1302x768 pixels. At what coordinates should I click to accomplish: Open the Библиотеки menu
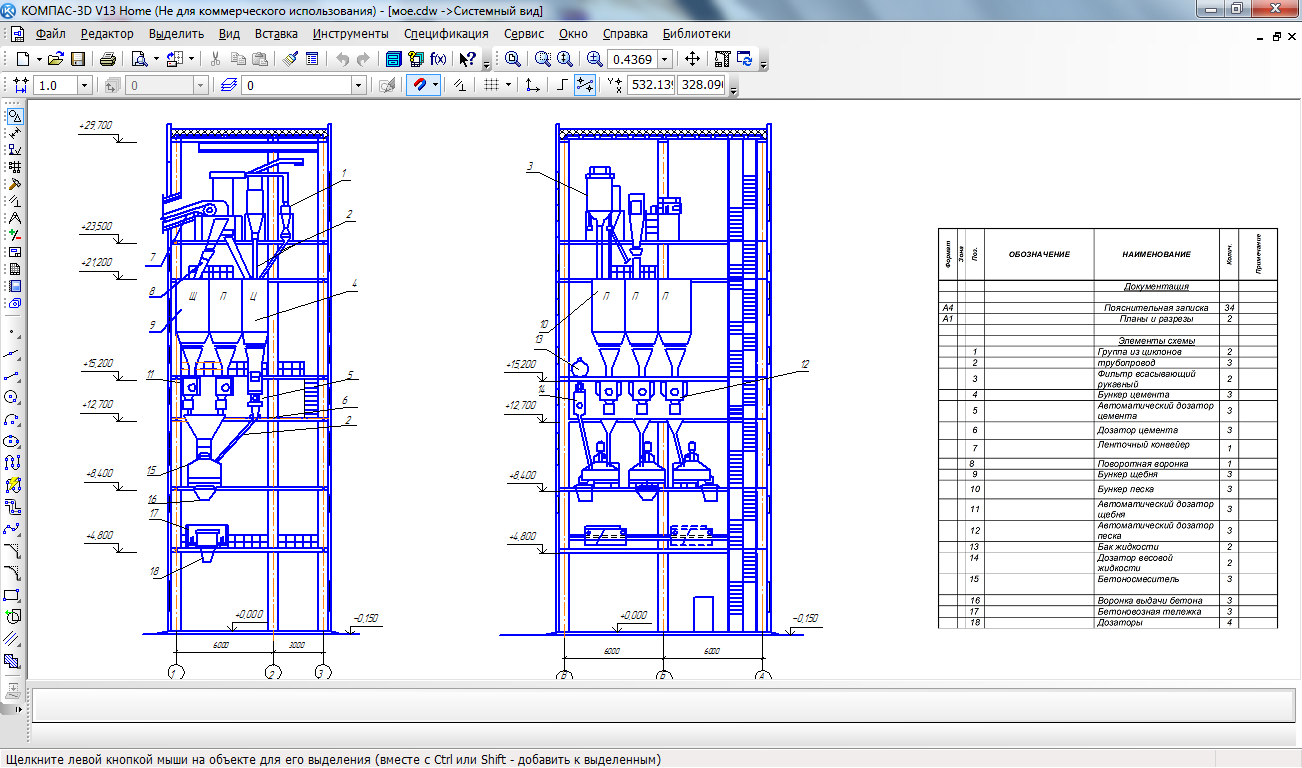(696, 33)
